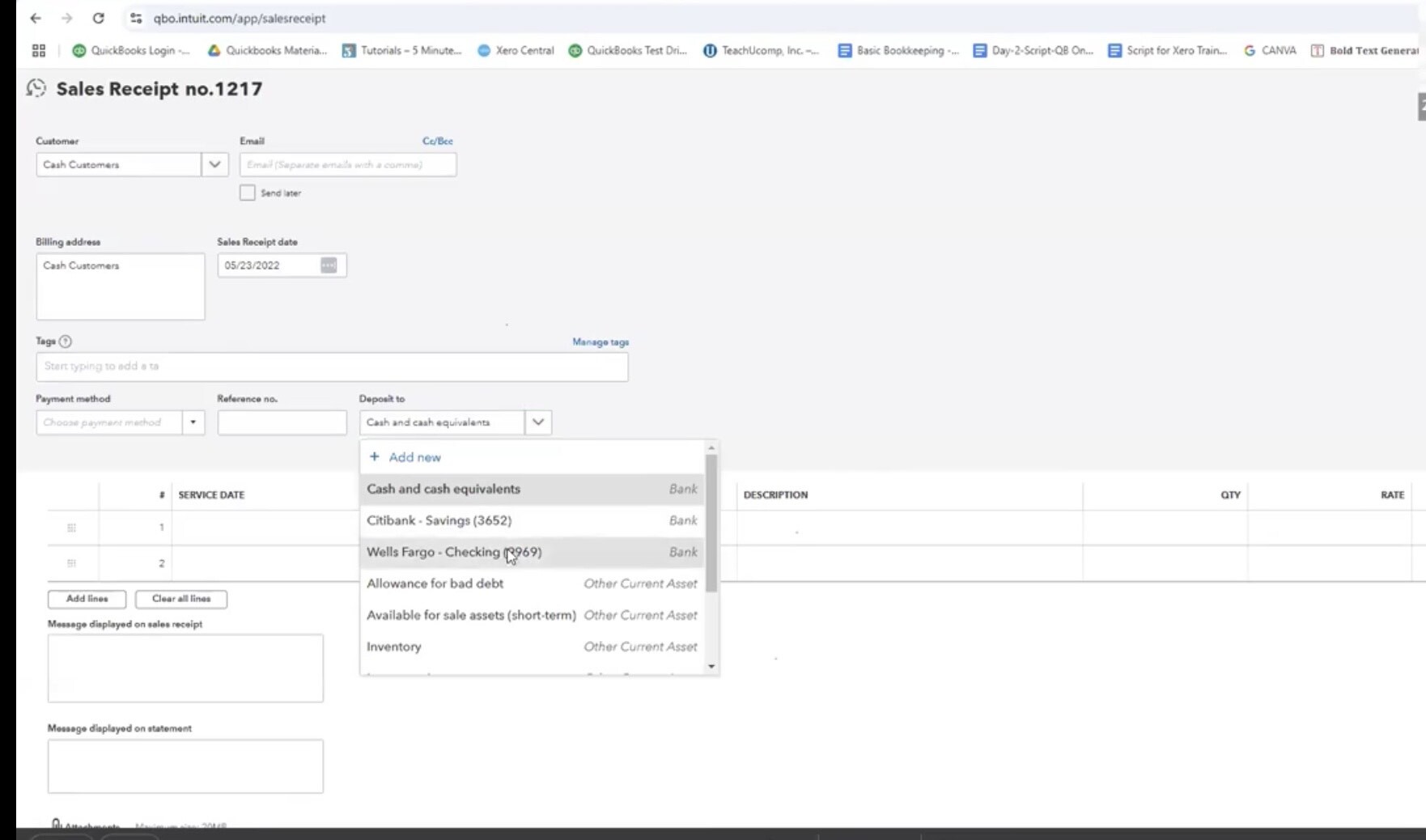Click the Billing address text box

pos(121,286)
